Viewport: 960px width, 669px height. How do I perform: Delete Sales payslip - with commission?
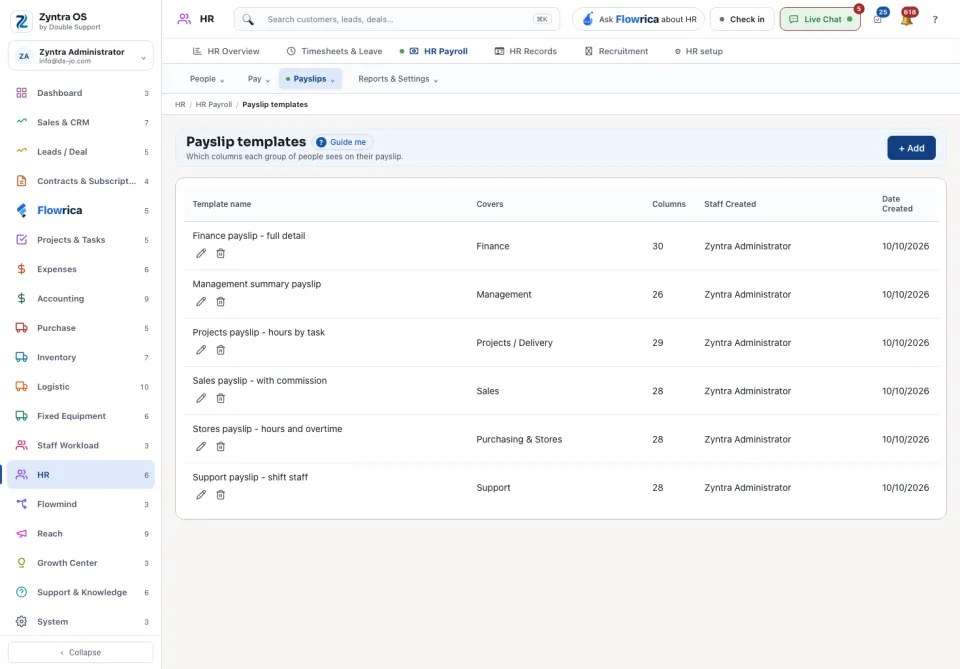coord(220,398)
